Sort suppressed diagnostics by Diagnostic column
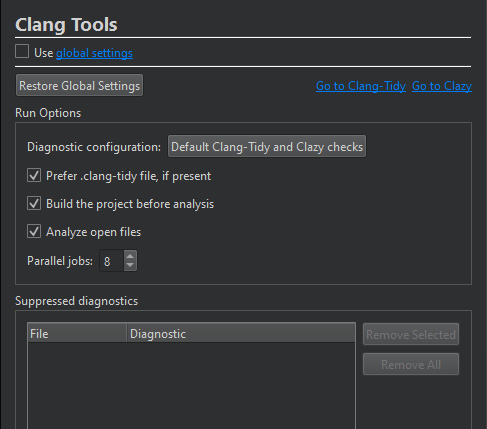This screenshot has height=429, width=487. click(241, 333)
